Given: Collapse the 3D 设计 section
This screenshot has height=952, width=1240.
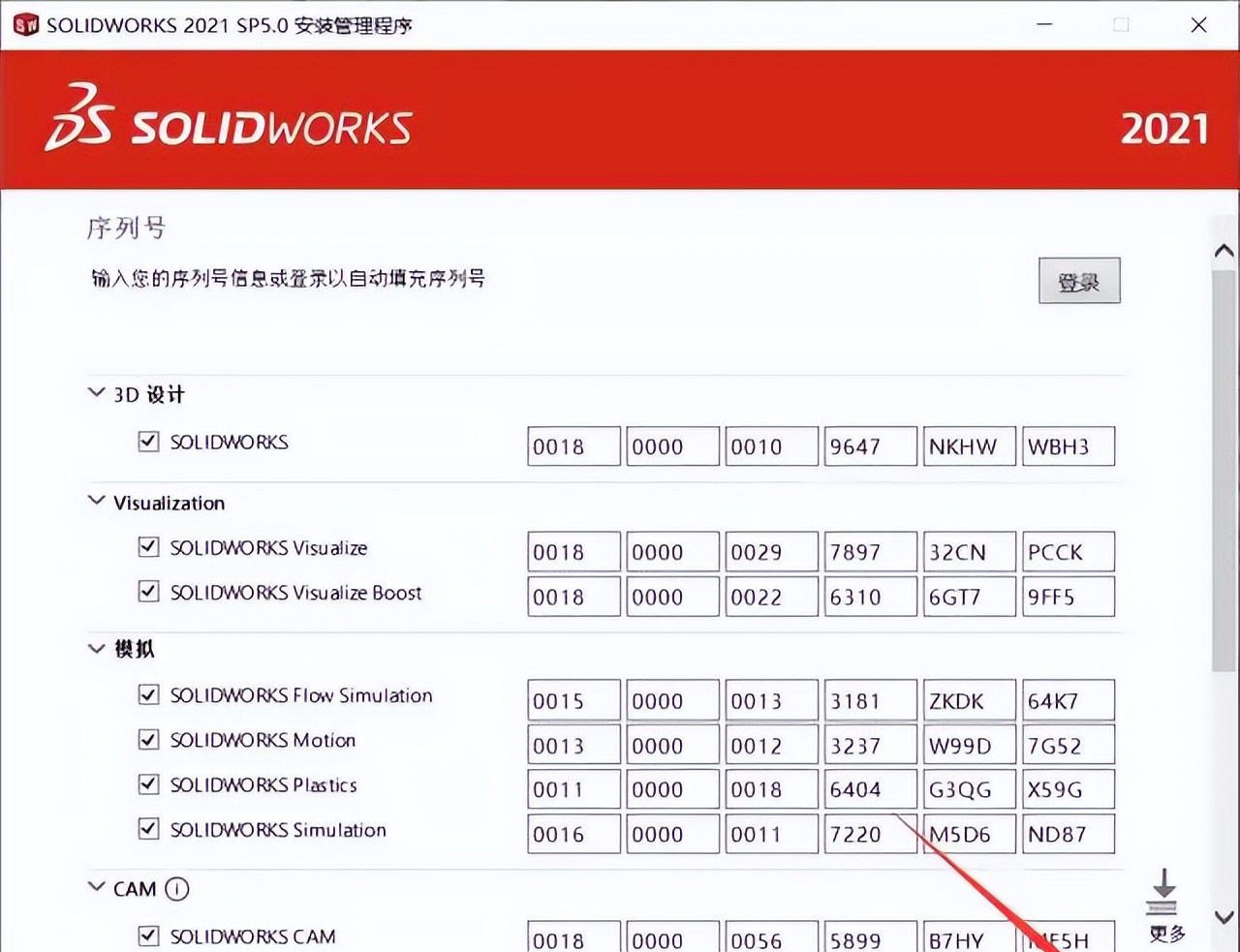Looking at the screenshot, I should pos(96,392).
